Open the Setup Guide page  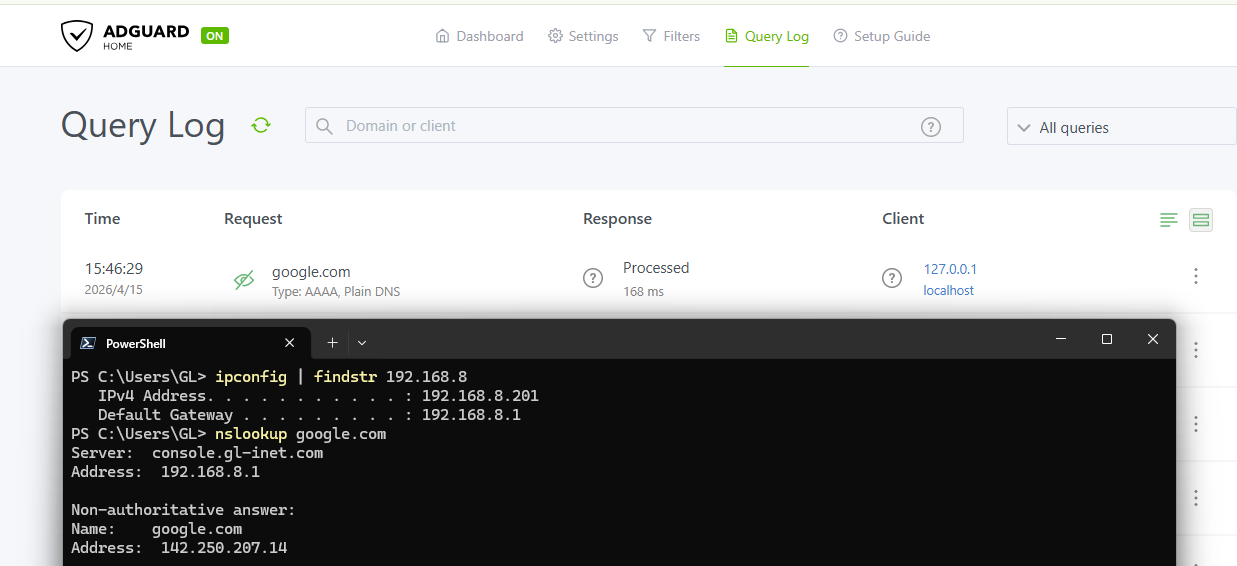point(881,36)
